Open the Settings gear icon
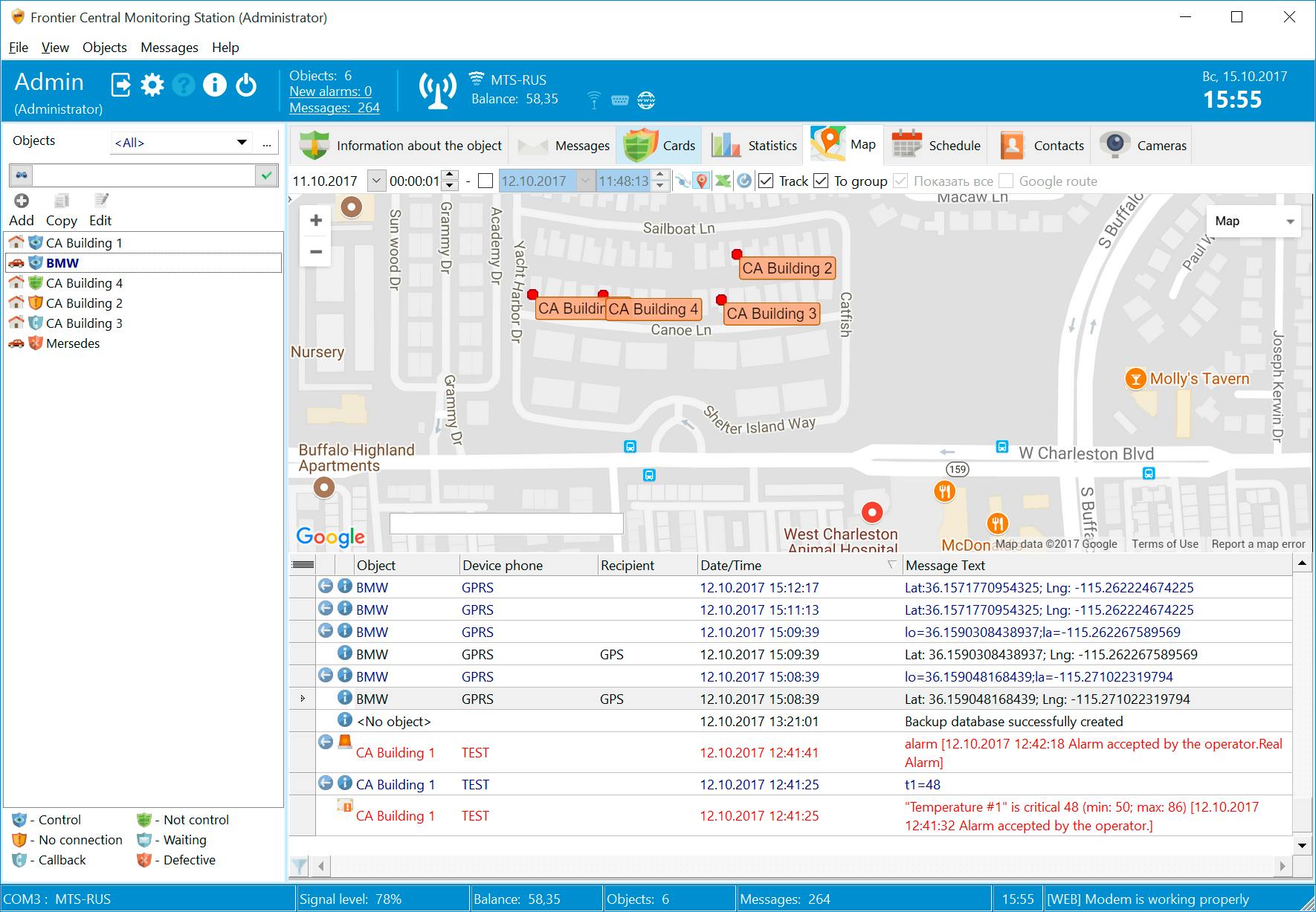This screenshot has width=1316, height=912. click(152, 84)
